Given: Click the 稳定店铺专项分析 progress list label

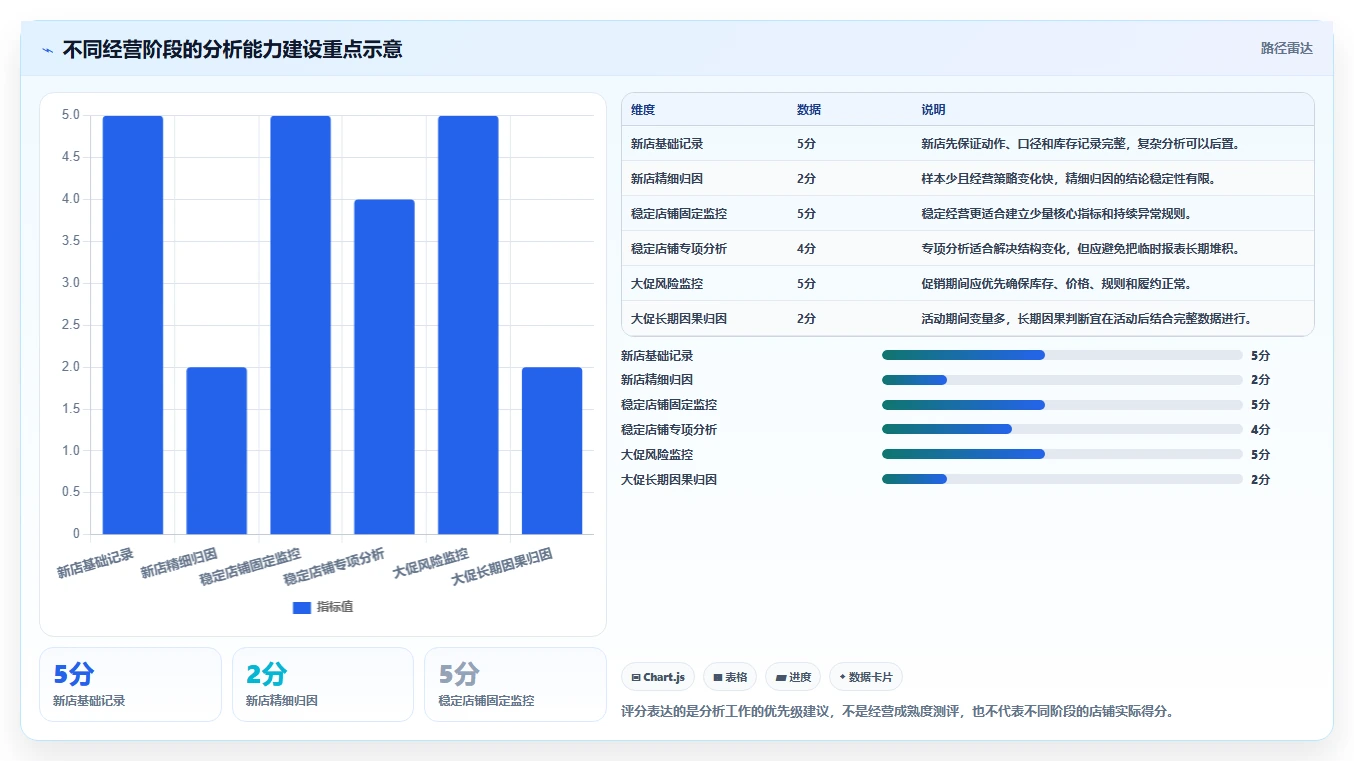Looking at the screenshot, I should [669, 430].
